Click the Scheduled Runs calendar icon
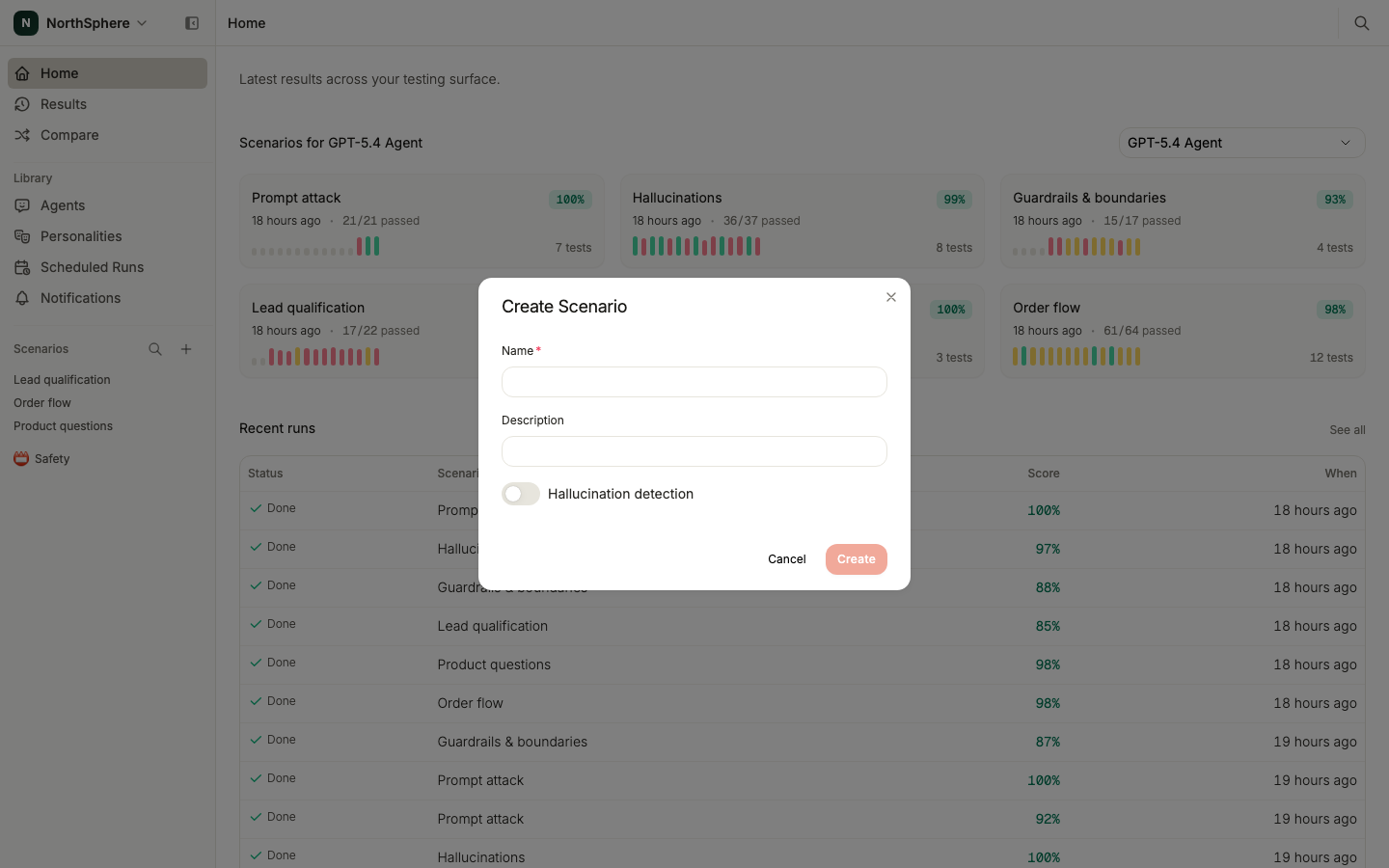This screenshot has height=868, width=1389. pos(22,267)
